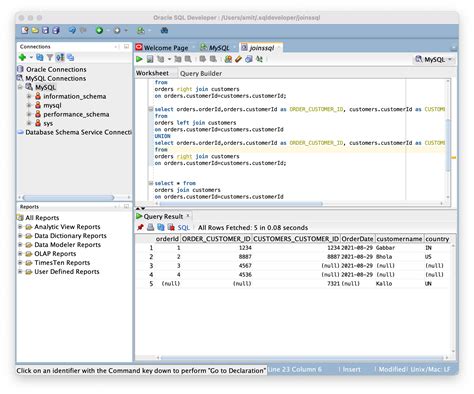
Task: Click the SQL Tuning Advisor icon
Action: 188,59
